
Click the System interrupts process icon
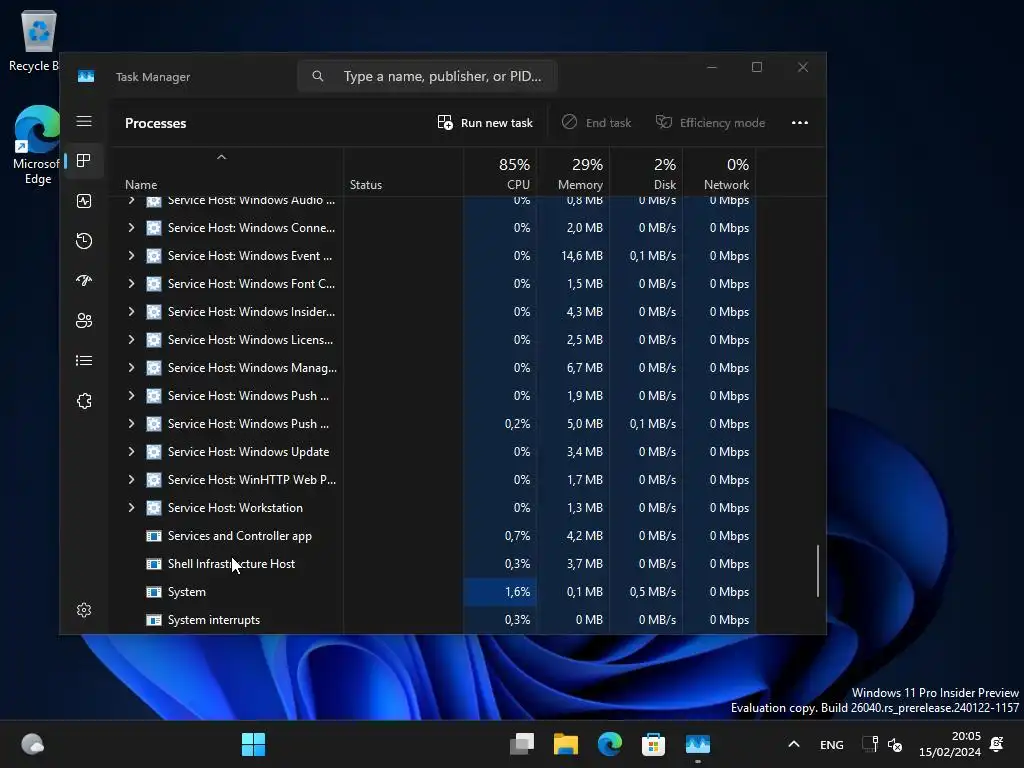tap(153, 620)
